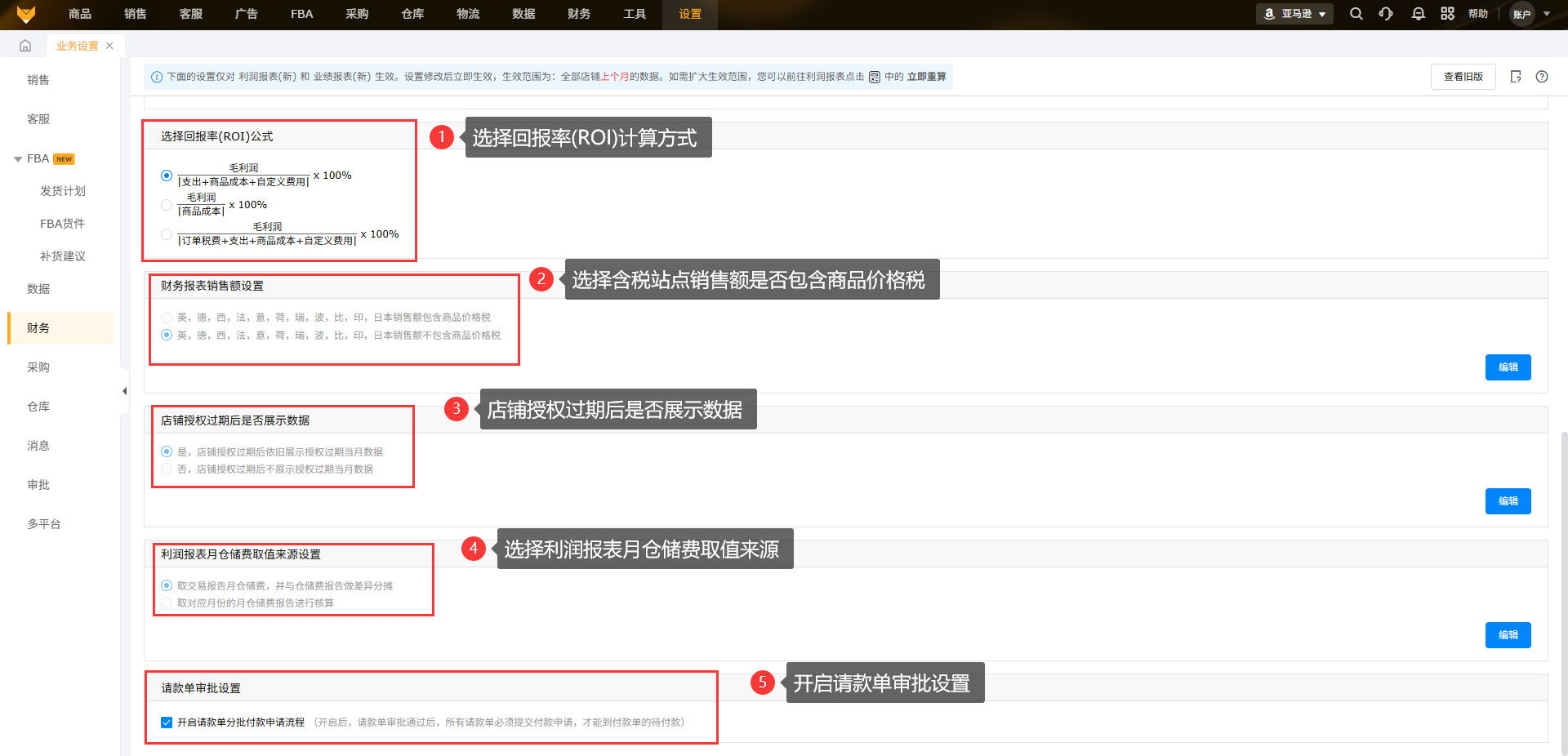Open the FBA top menu

pyautogui.click(x=302, y=14)
